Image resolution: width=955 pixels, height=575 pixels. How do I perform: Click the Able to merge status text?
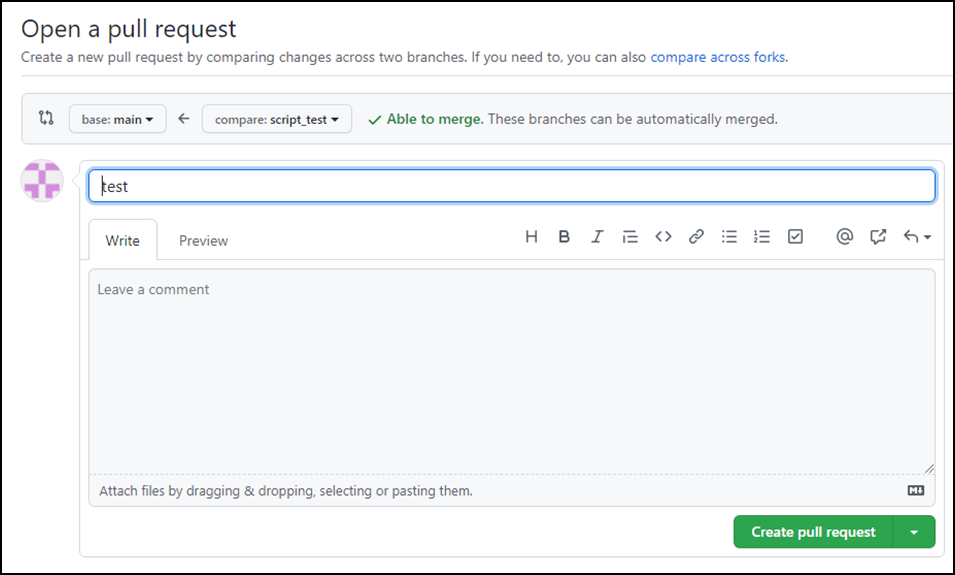point(435,119)
